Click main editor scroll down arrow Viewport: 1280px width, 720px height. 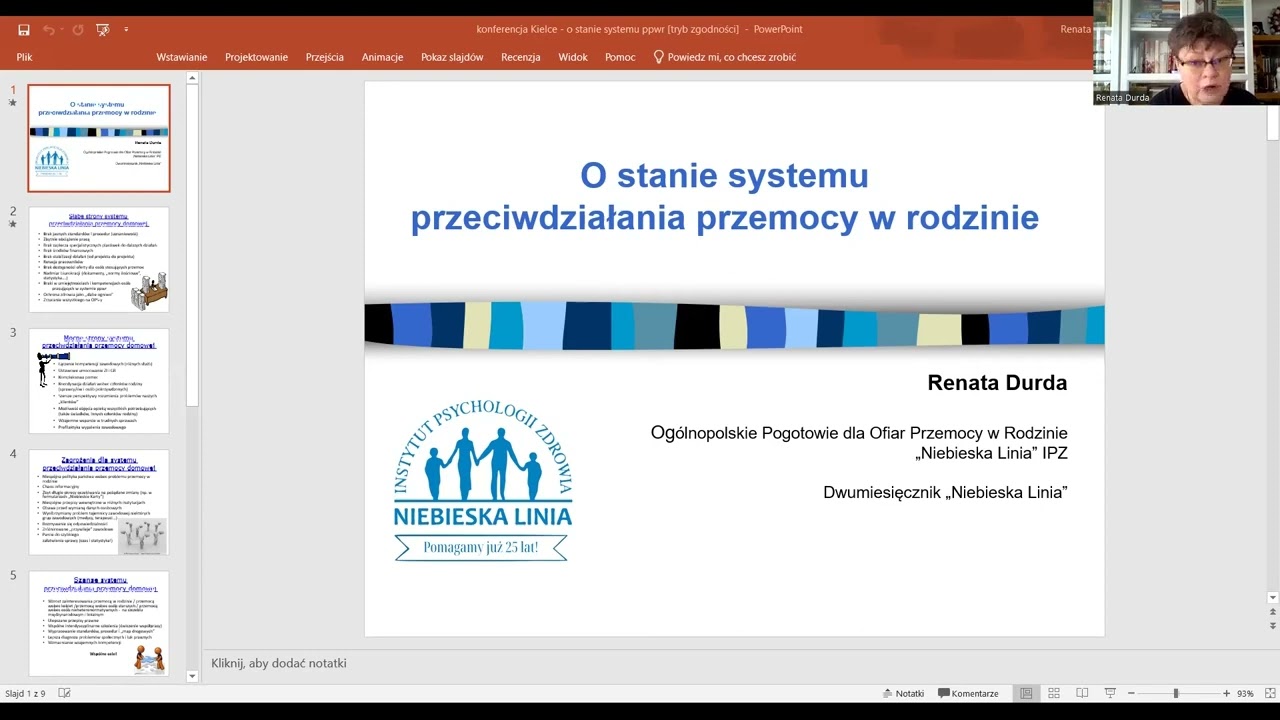[1273, 598]
